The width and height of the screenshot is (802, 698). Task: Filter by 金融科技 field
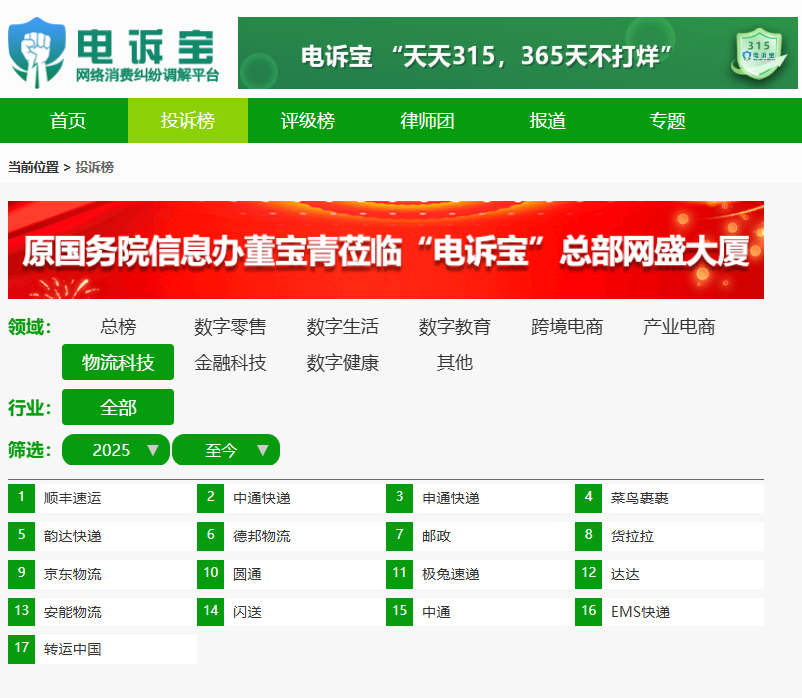[x=230, y=363]
